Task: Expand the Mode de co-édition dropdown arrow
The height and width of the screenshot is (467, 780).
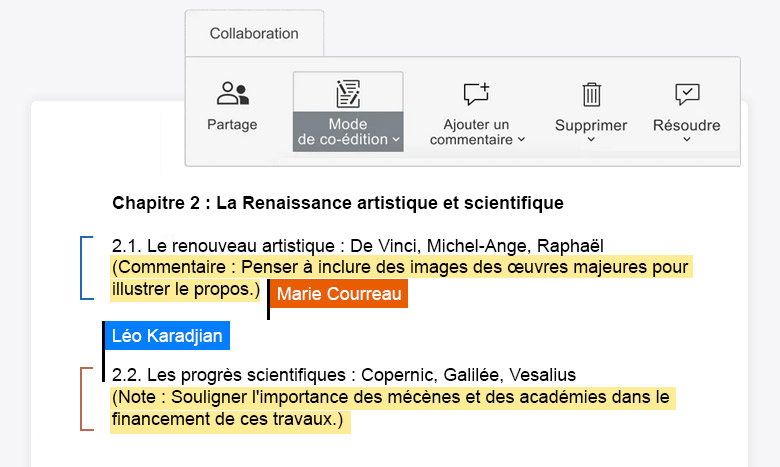Action: point(396,140)
